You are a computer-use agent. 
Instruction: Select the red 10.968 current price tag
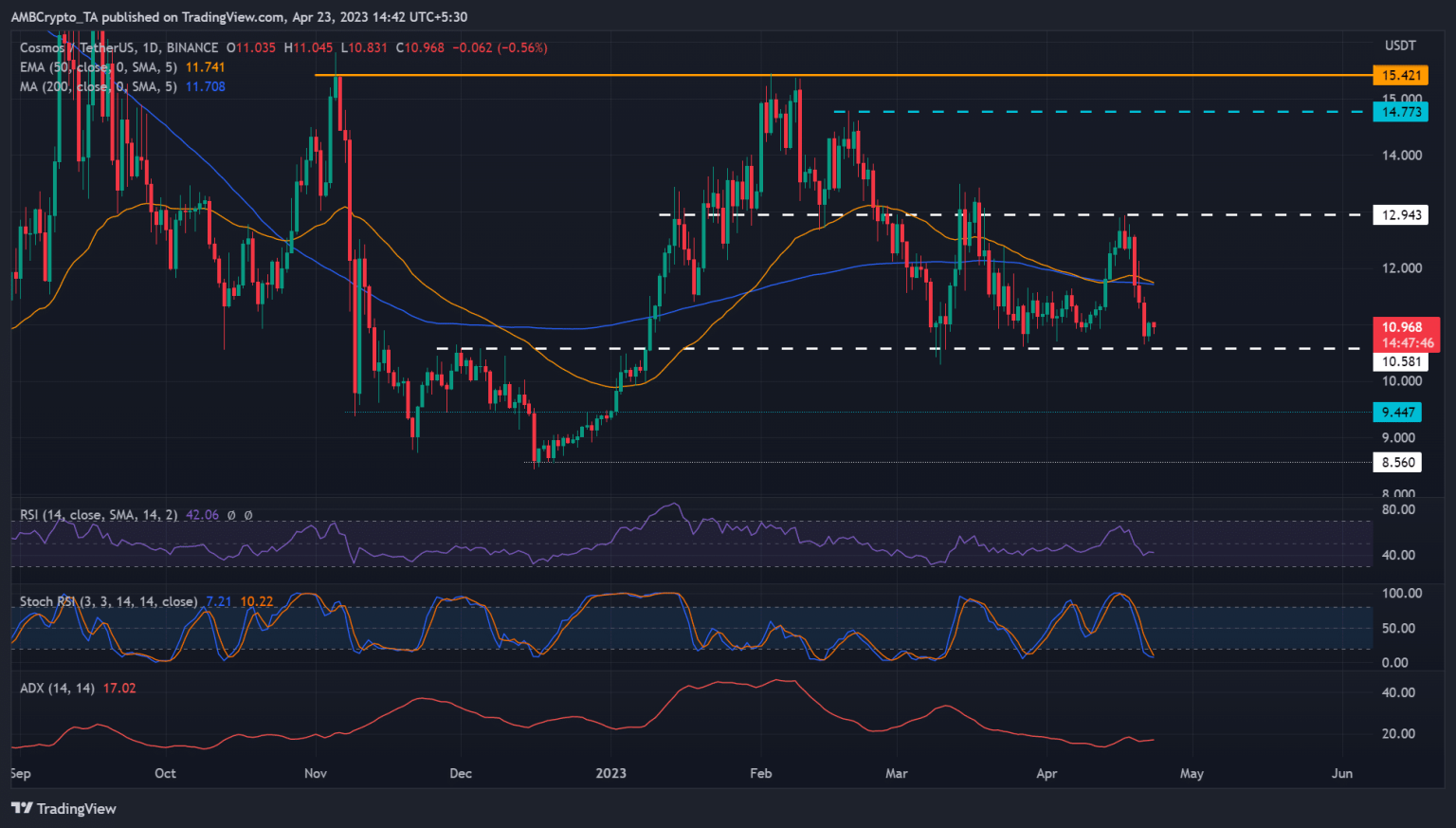(1407, 327)
